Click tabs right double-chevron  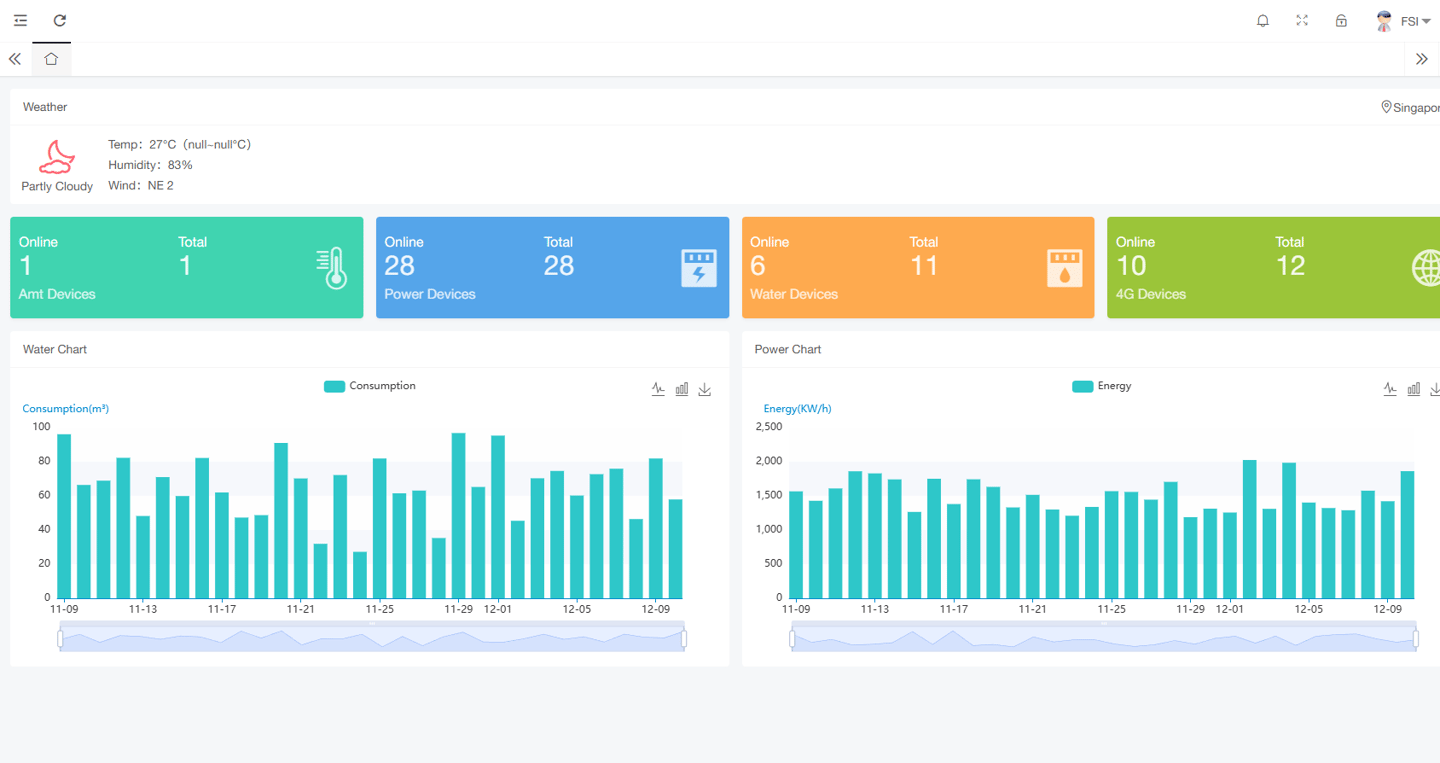pyautogui.click(x=1422, y=59)
